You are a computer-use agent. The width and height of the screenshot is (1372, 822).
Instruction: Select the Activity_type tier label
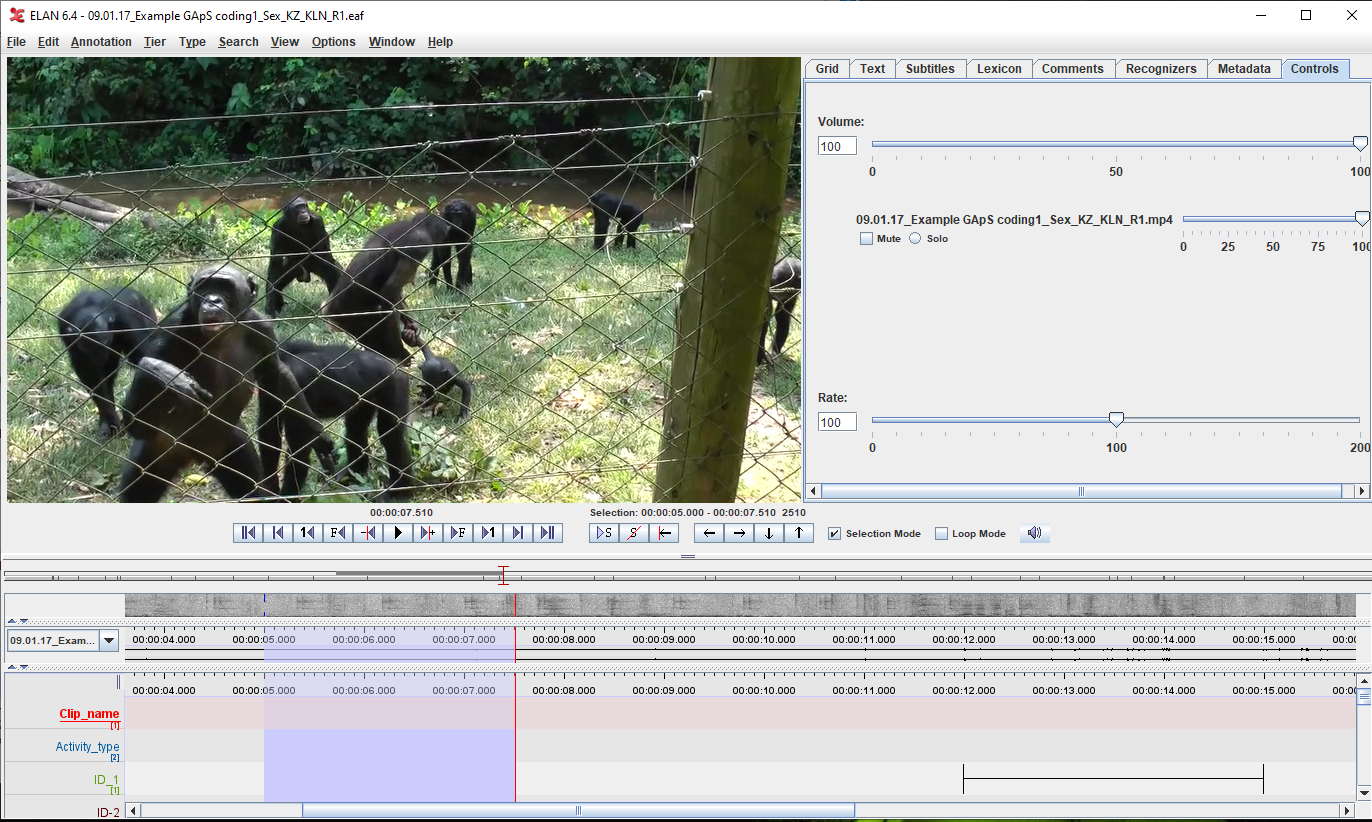87,747
